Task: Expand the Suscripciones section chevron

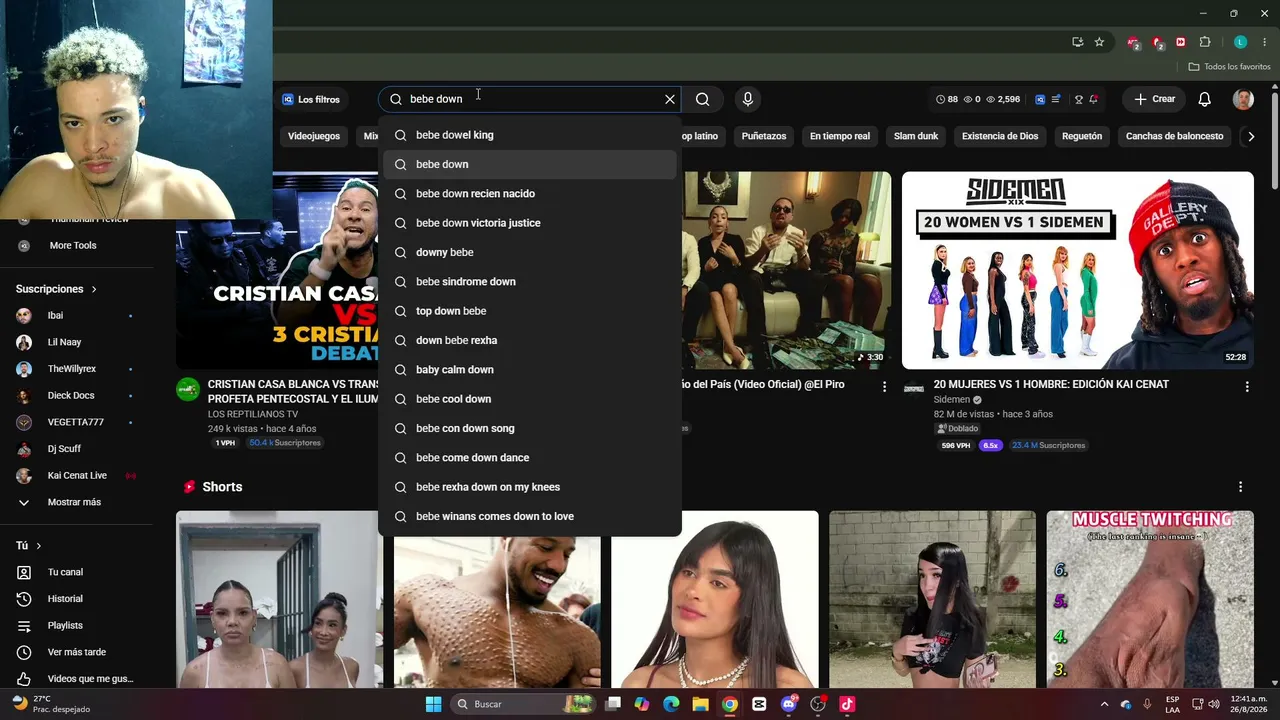Action: (x=94, y=289)
